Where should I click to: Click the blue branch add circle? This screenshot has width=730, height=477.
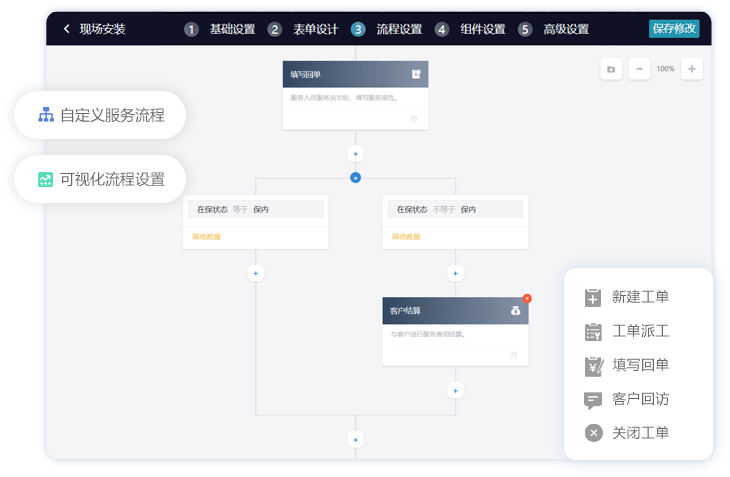pos(355,178)
